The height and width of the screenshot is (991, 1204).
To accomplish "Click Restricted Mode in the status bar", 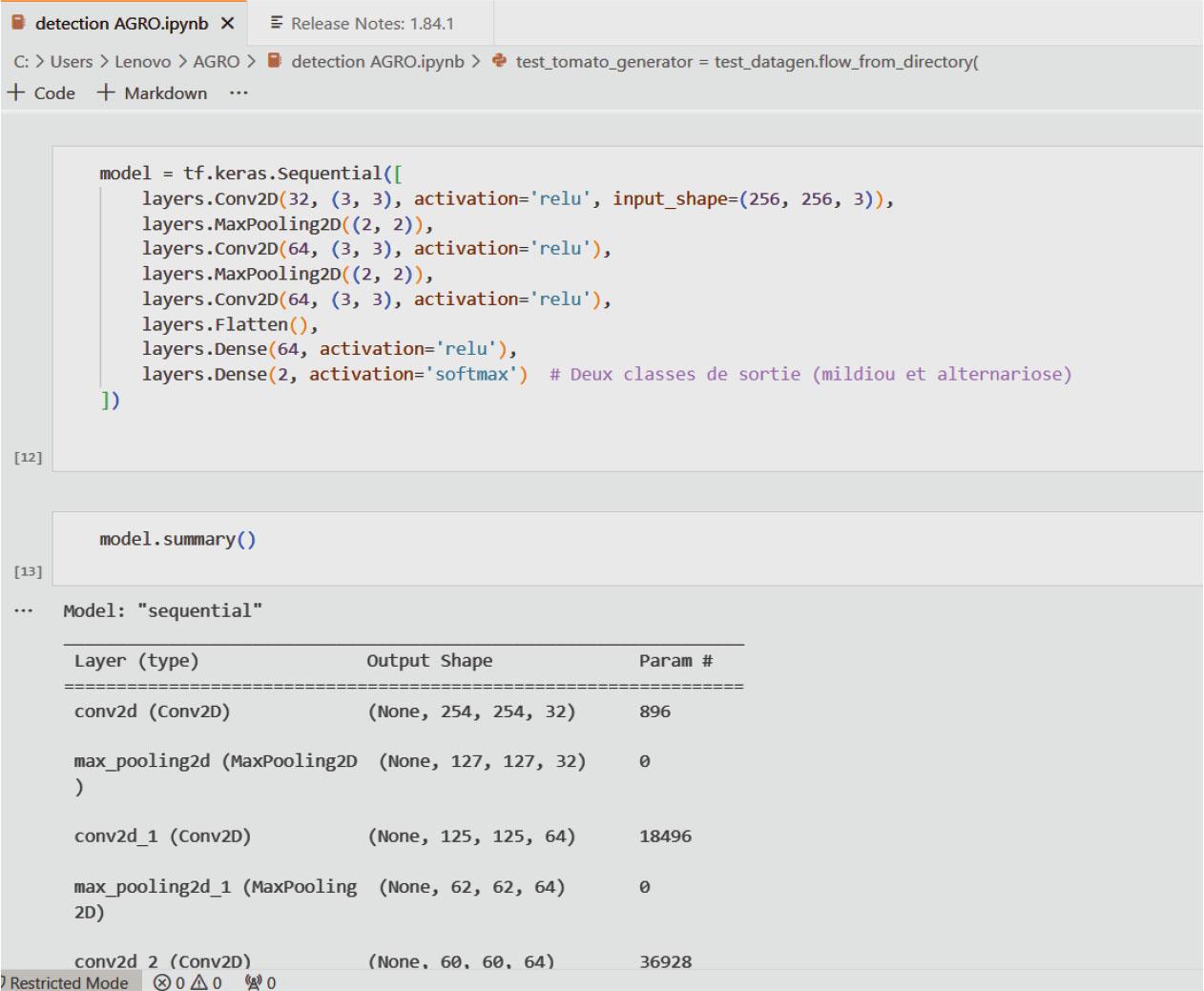I will click(x=67, y=982).
